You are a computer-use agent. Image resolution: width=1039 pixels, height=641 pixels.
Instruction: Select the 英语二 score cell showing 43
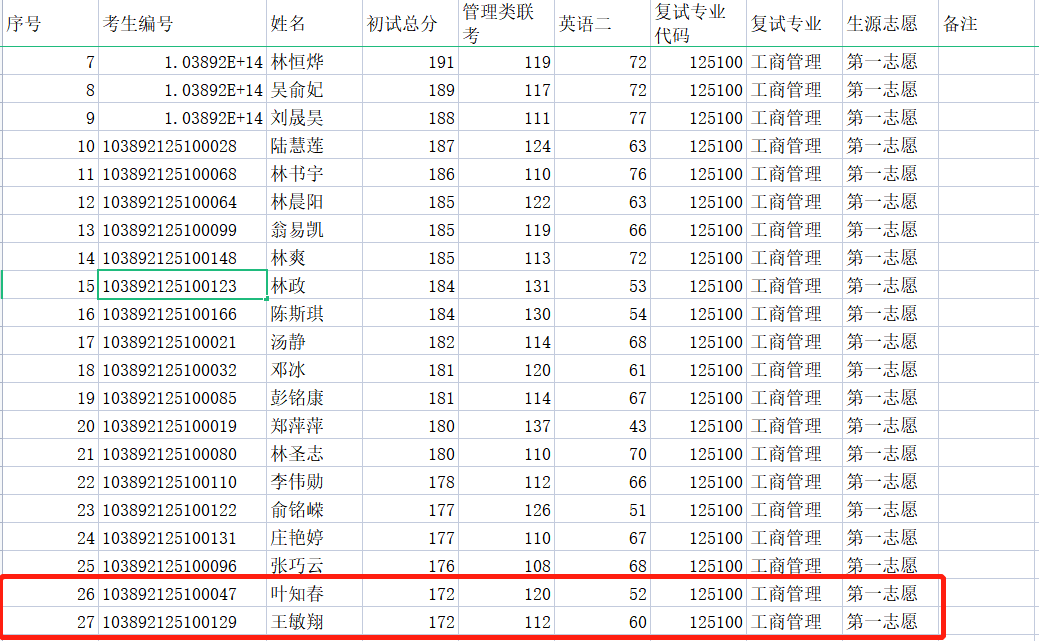[x=602, y=426]
